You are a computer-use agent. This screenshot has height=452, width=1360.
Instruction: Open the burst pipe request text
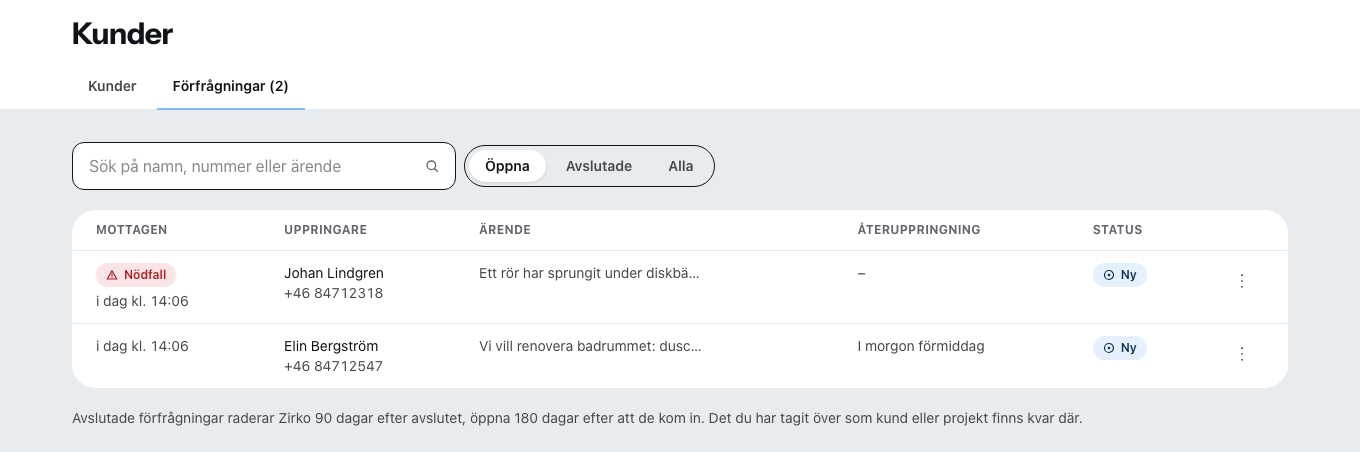click(590, 273)
